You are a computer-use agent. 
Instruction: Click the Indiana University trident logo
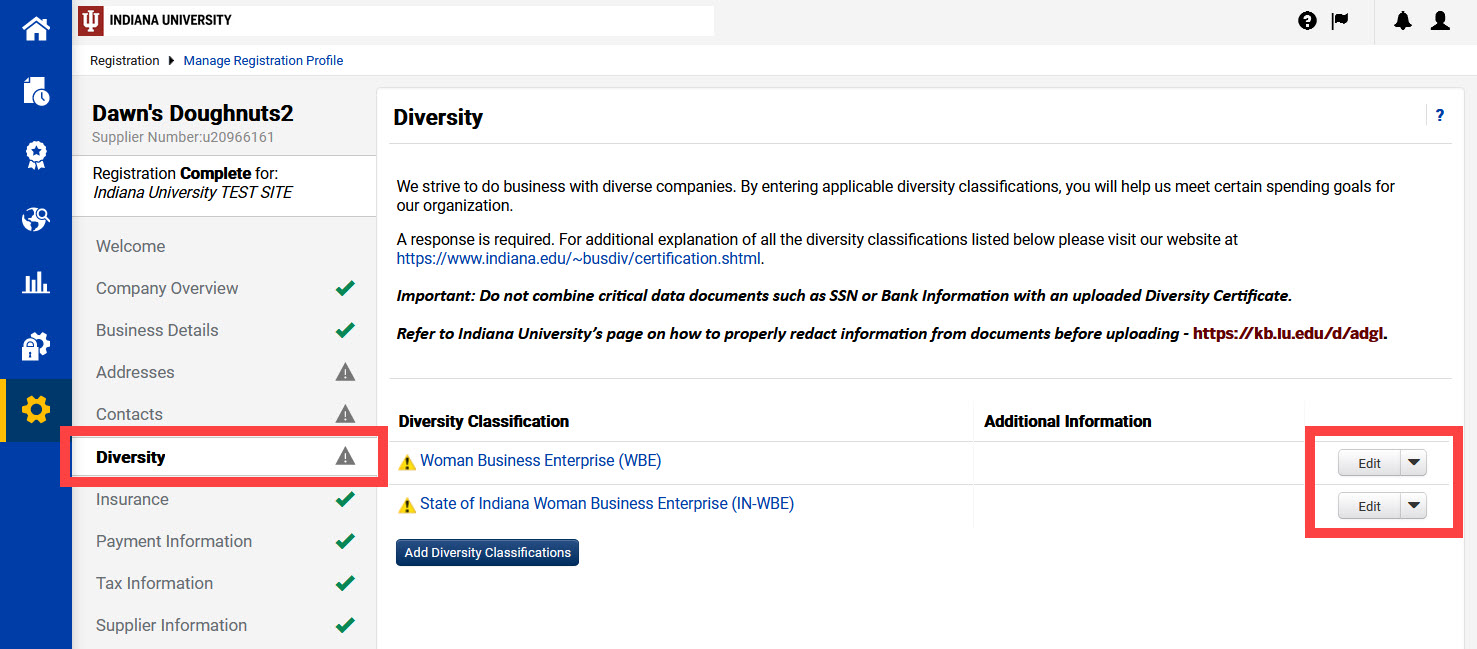pyautogui.click(x=90, y=20)
